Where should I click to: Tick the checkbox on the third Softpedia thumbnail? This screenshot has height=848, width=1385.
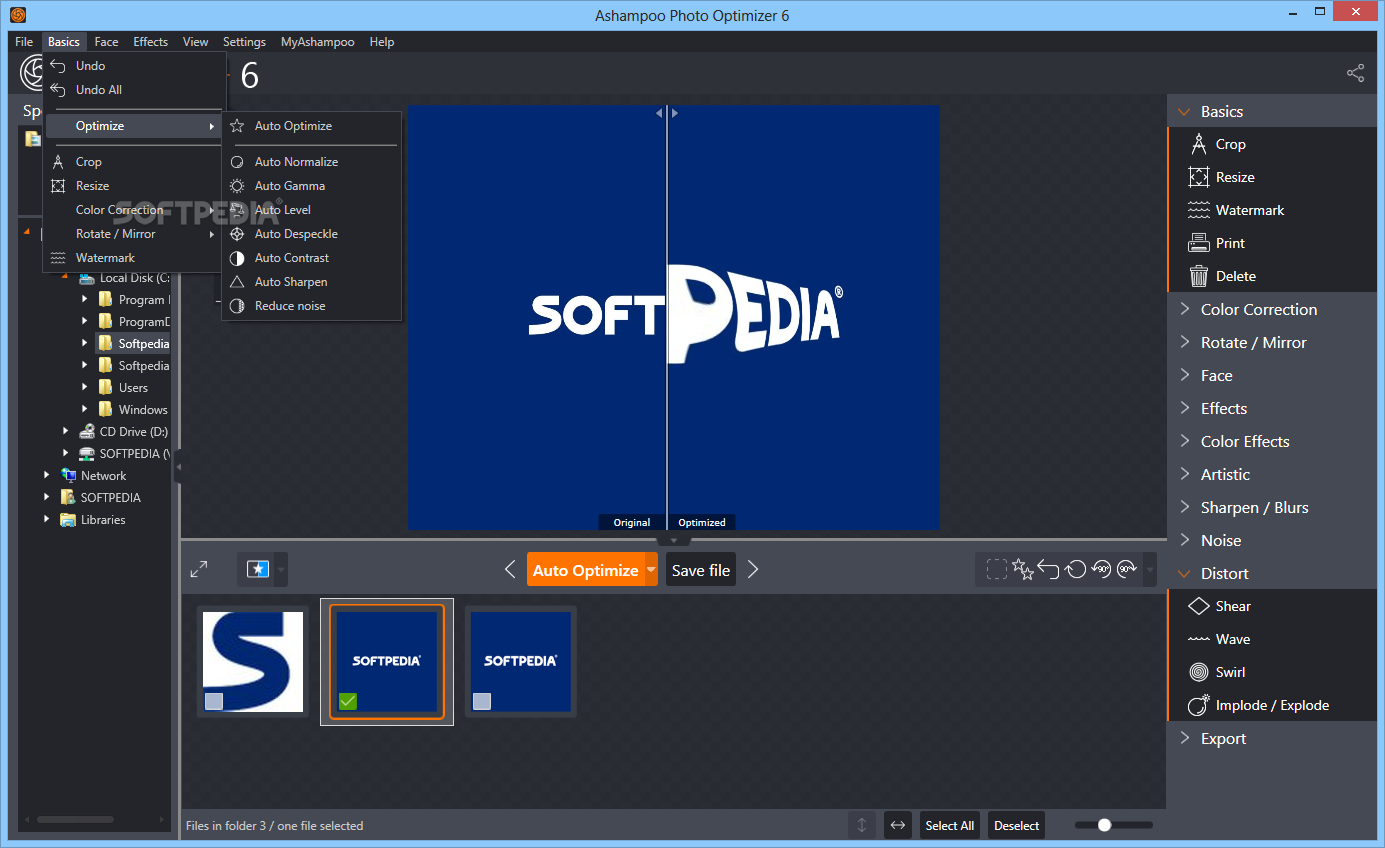(x=482, y=701)
